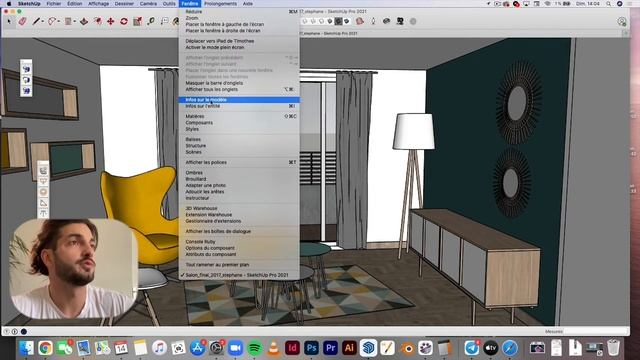Choose Infos sur le modèle

coord(239,100)
